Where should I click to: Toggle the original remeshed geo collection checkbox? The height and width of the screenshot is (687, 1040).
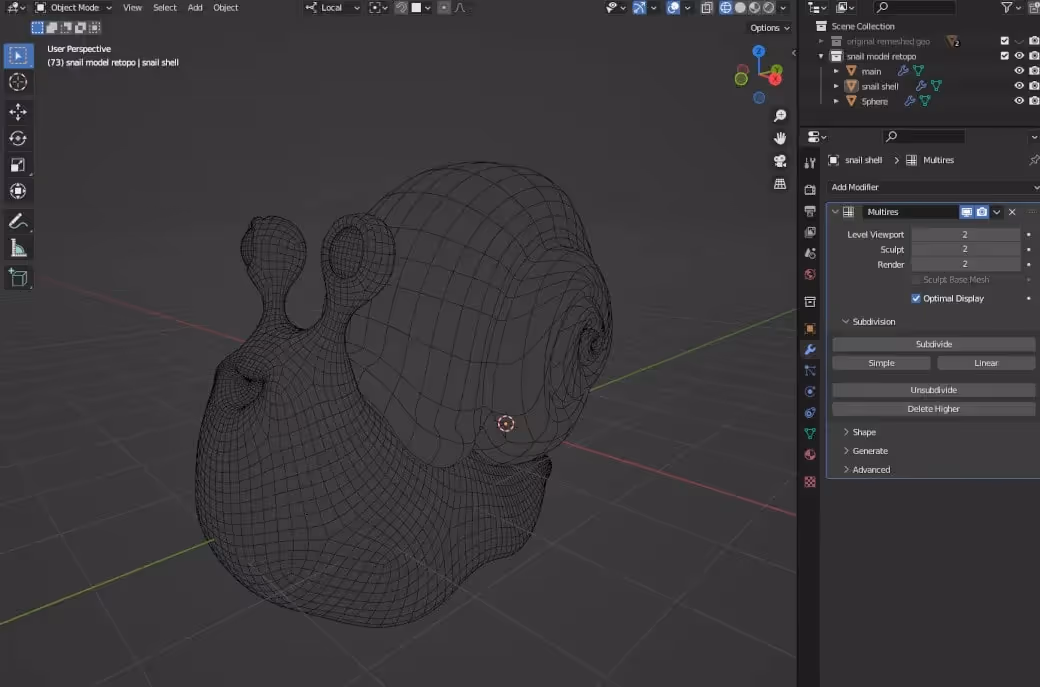(x=1004, y=40)
